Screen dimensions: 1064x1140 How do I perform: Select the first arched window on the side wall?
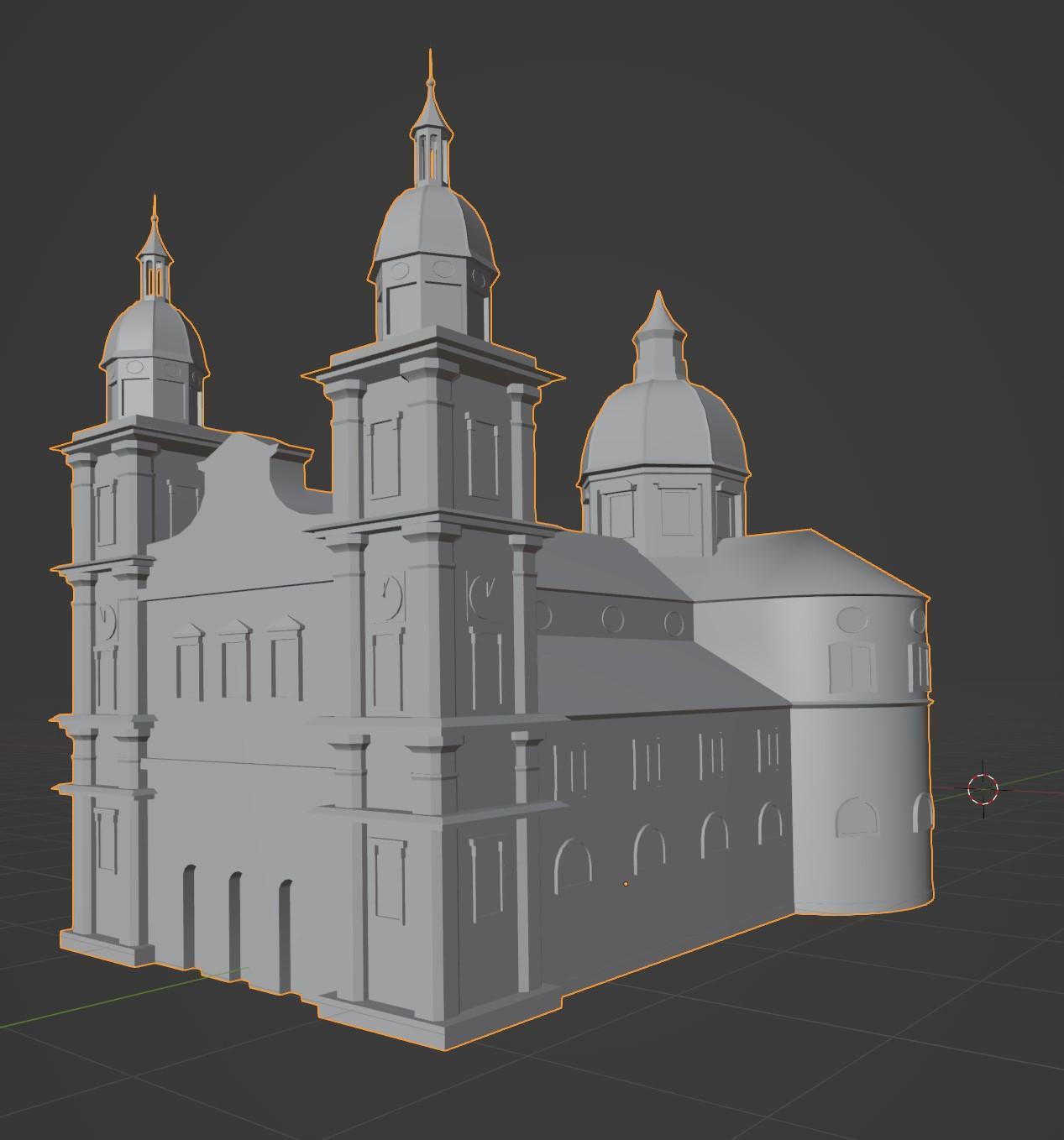[x=574, y=865]
